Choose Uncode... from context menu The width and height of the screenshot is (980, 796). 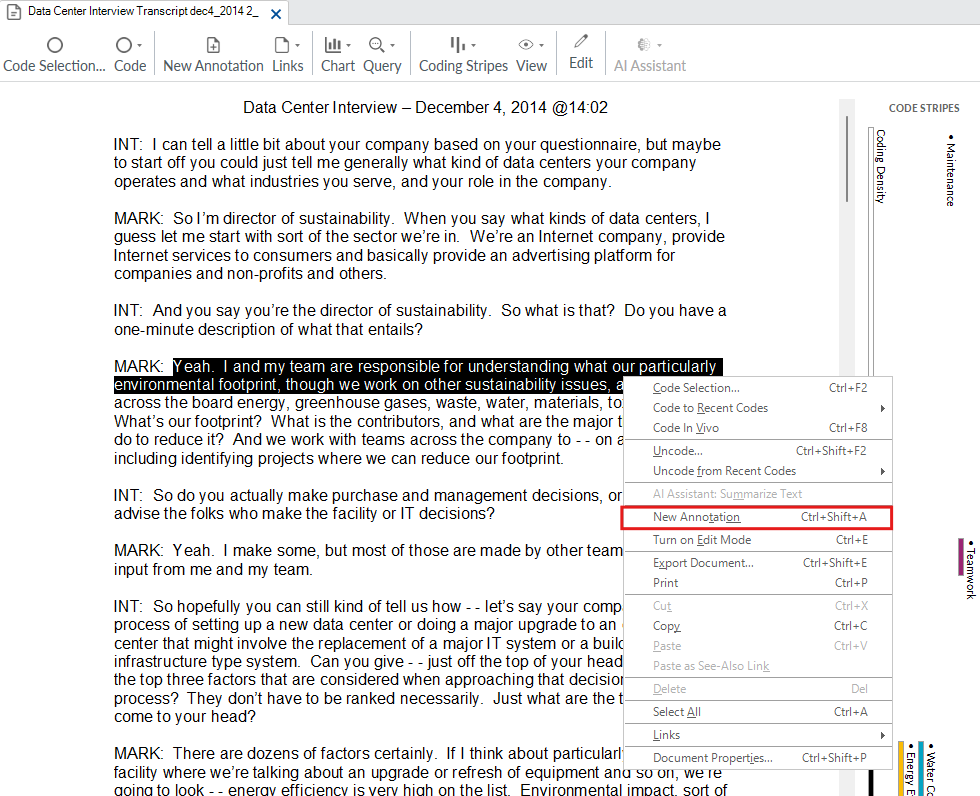pos(758,451)
